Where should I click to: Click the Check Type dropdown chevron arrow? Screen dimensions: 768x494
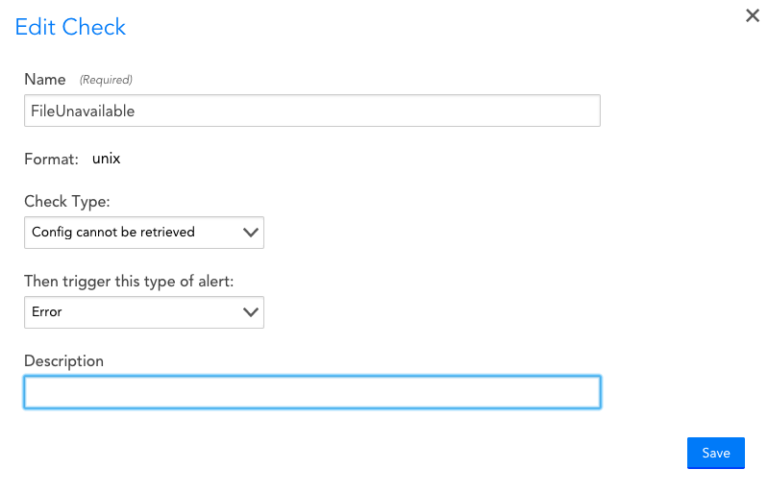(x=251, y=232)
